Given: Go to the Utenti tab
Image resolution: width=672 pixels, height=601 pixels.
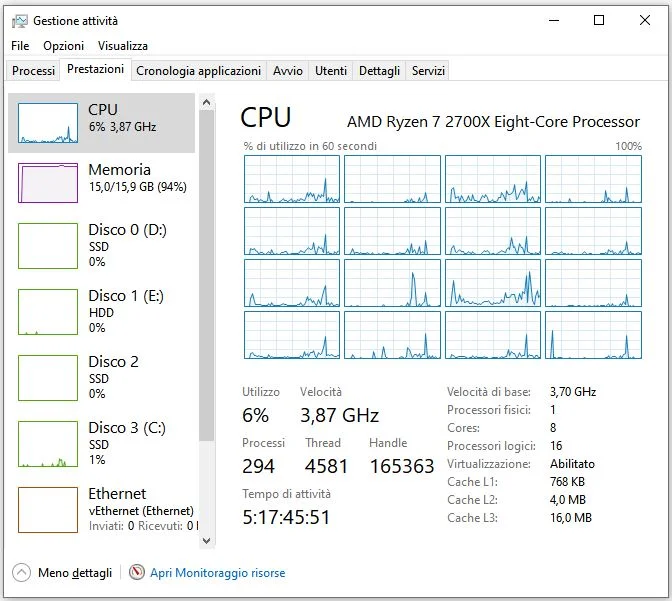Looking at the screenshot, I should coord(331,70).
